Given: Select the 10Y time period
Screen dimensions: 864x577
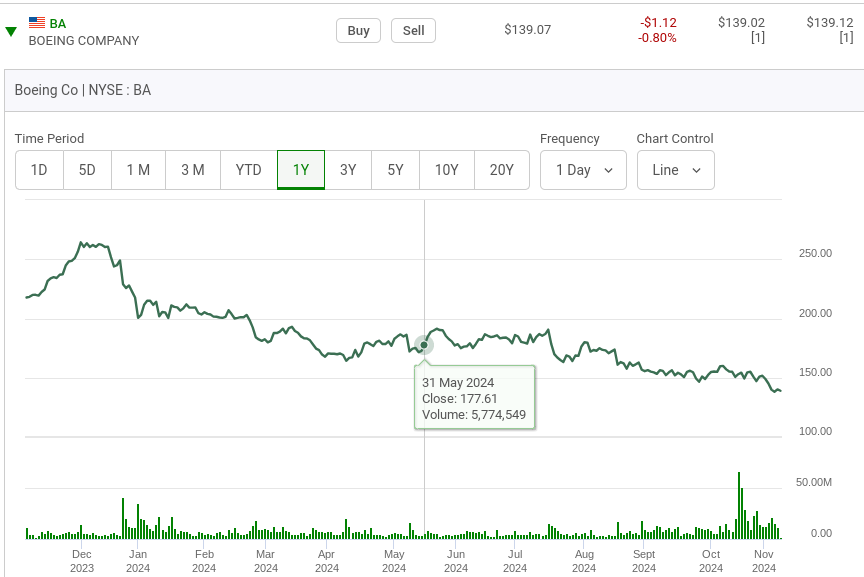Looking at the screenshot, I should point(447,170).
